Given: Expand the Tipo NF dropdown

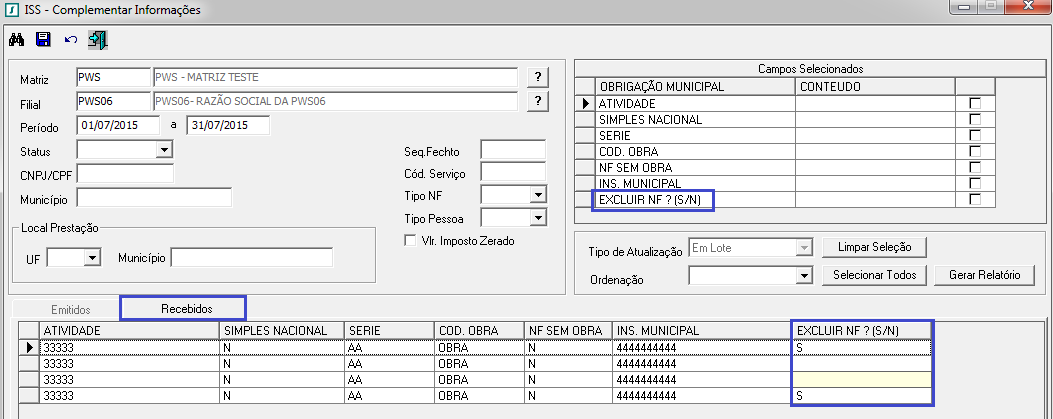Looking at the screenshot, I should [x=537, y=195].
